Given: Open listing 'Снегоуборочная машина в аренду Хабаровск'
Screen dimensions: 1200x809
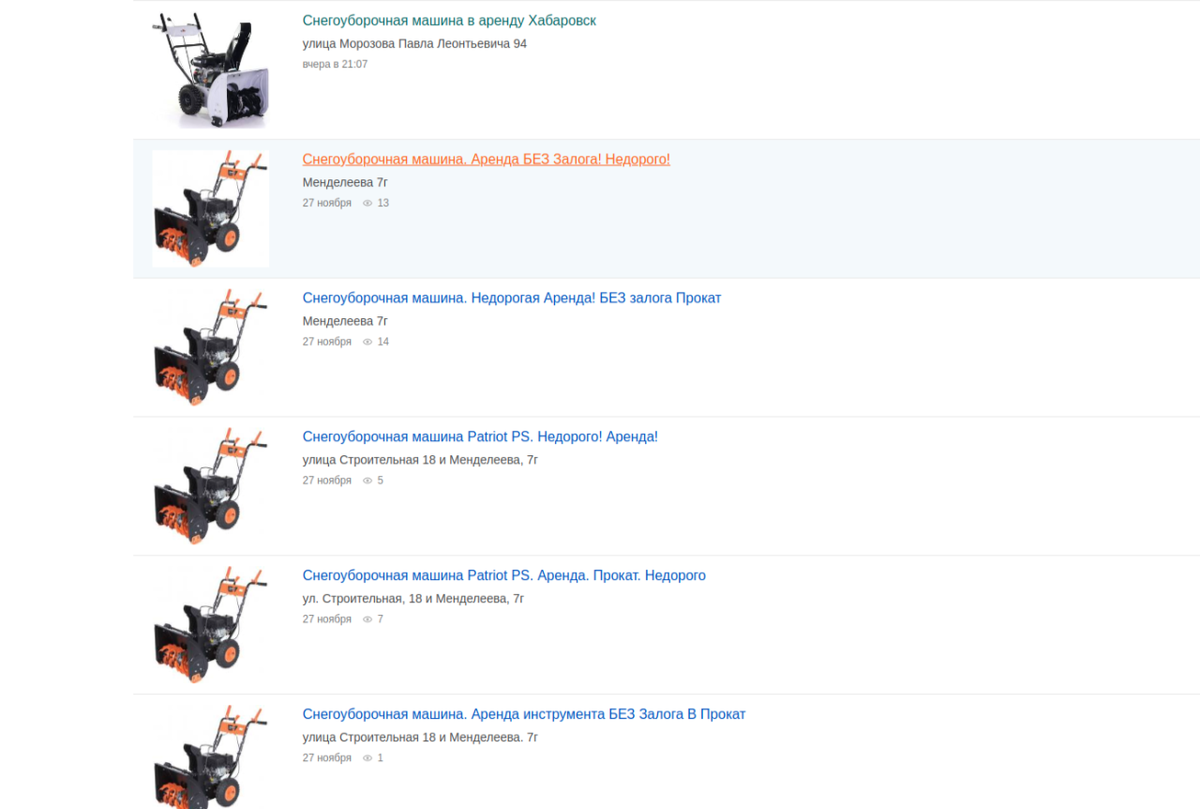Looking at the screenshot, I should pos(449,20).
